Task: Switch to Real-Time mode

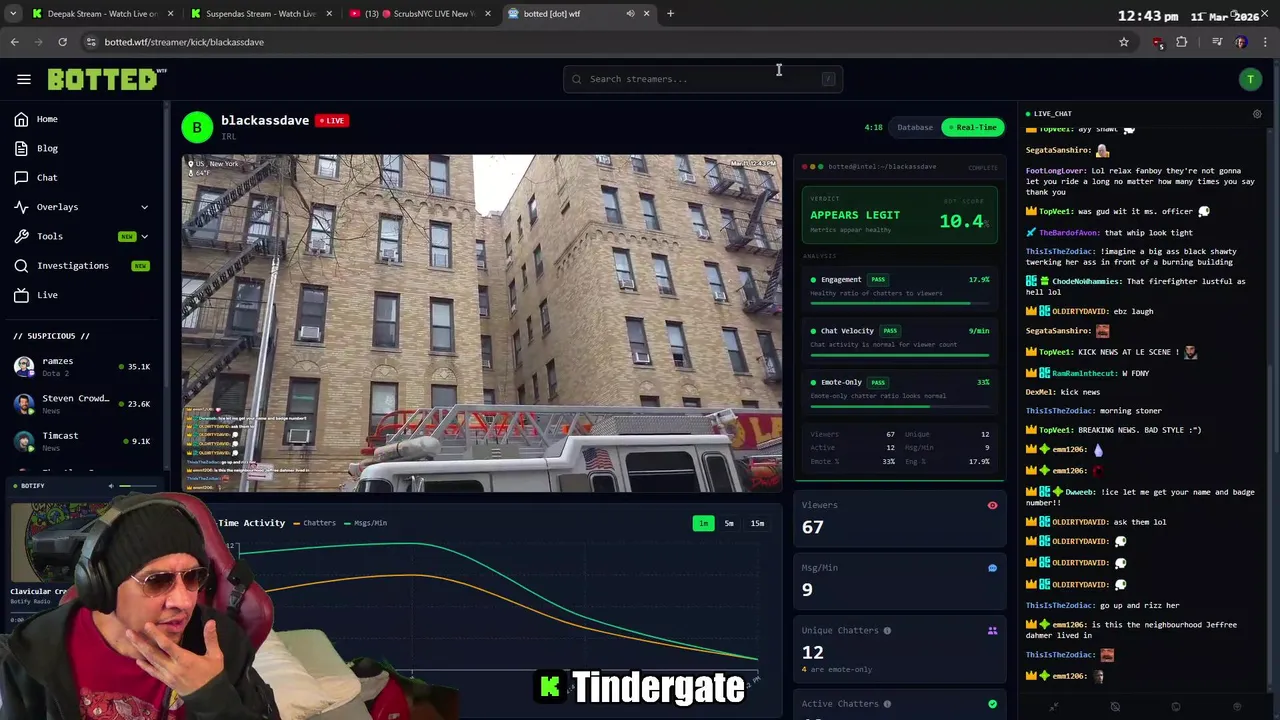Action: click(x=973, y=128)
